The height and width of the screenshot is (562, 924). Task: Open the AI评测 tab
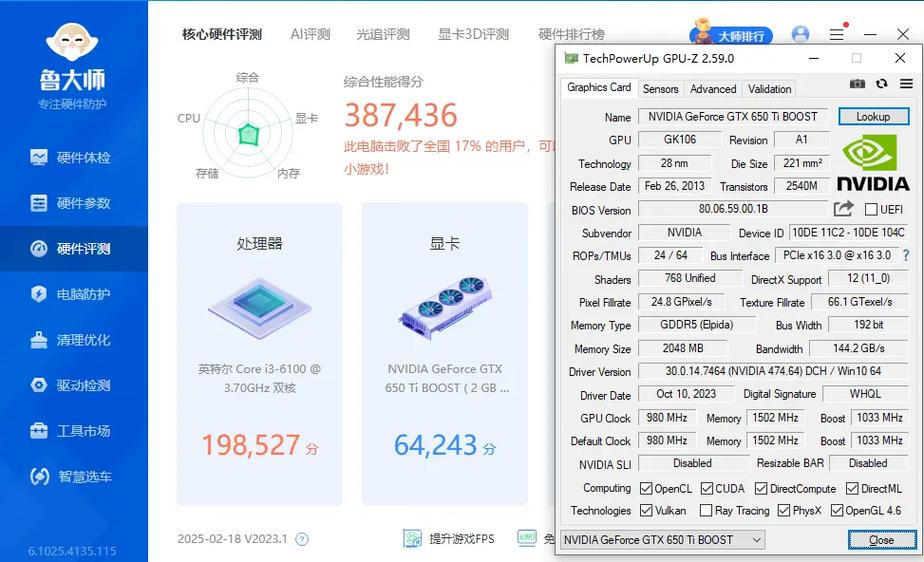310,34
